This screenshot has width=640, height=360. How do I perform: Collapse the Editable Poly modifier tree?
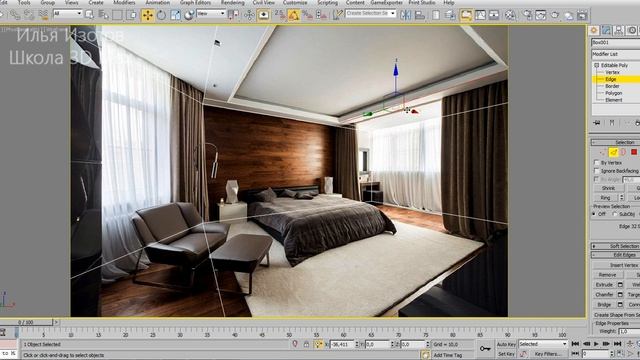[x=597, y=65]
